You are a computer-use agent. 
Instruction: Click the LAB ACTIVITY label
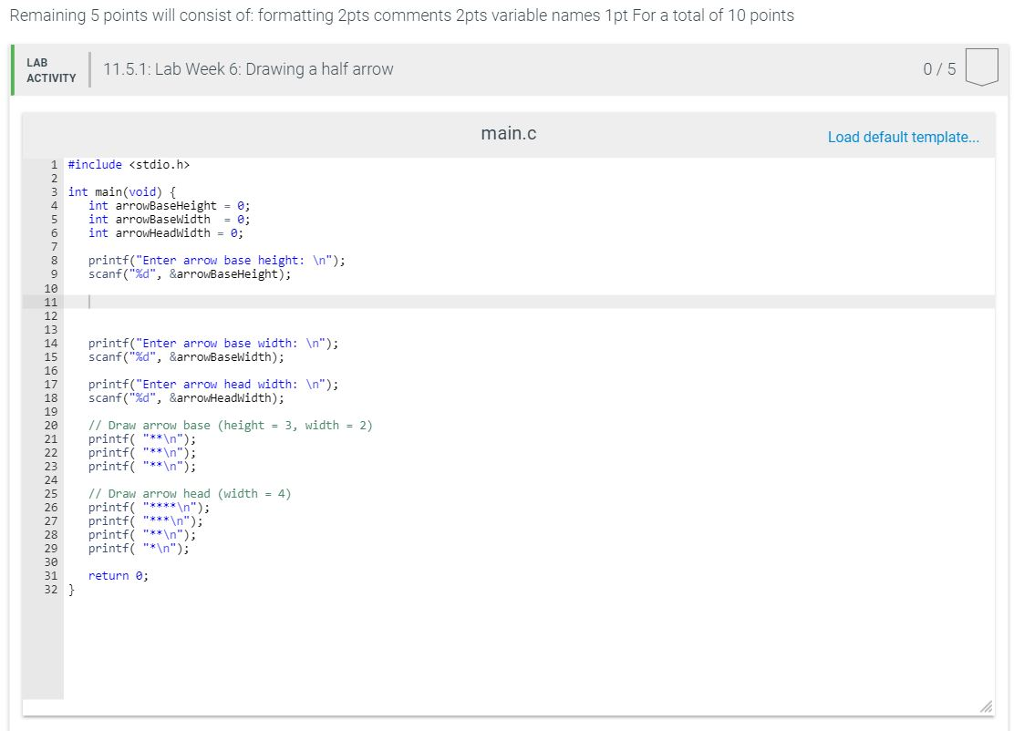(50, 70)
